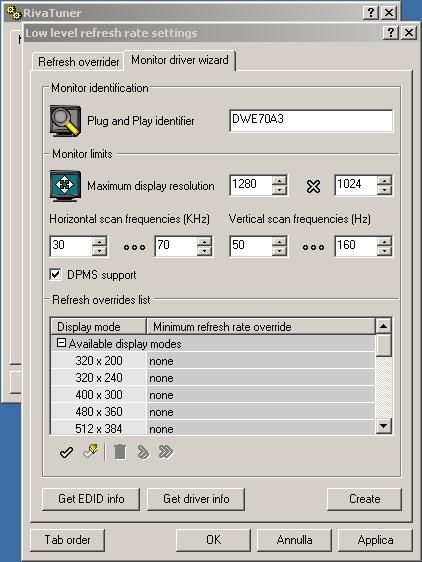Decrease maximum horizontal resolution 1280
The height and width of the screenshot is (562, 422).
coord(280,190)
